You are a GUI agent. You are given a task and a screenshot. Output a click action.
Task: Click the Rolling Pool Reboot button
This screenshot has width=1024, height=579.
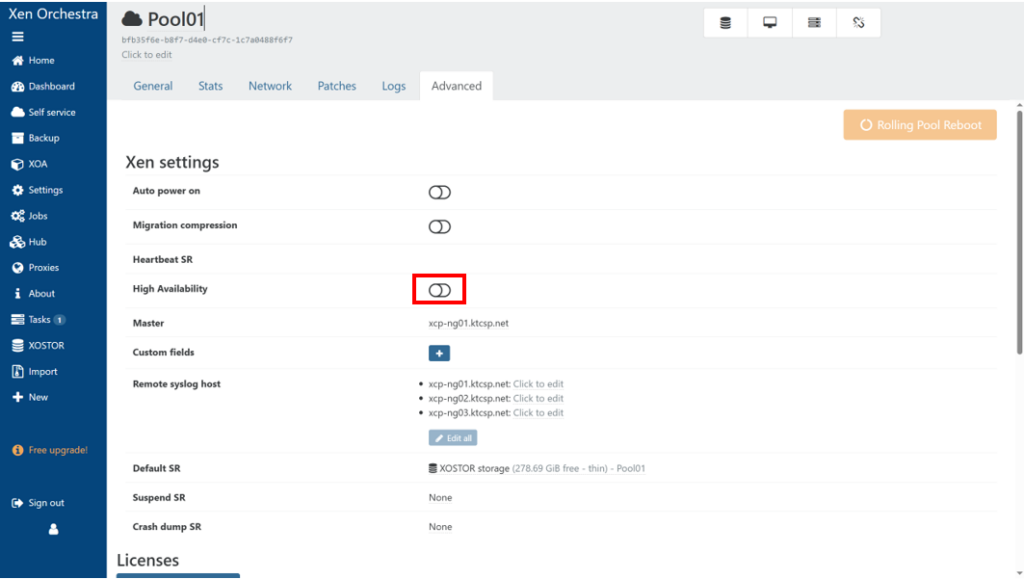(x=920, y=125)
